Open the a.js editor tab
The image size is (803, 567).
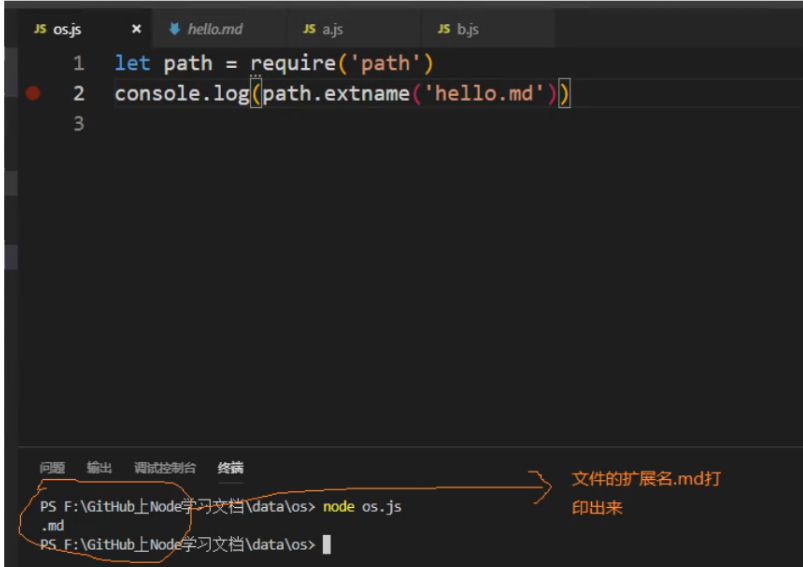353,29
